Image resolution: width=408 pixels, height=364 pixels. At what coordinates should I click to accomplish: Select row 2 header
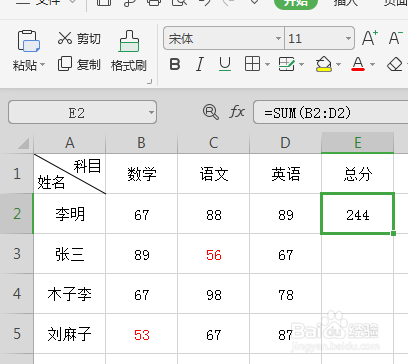(x=17, y=214)
